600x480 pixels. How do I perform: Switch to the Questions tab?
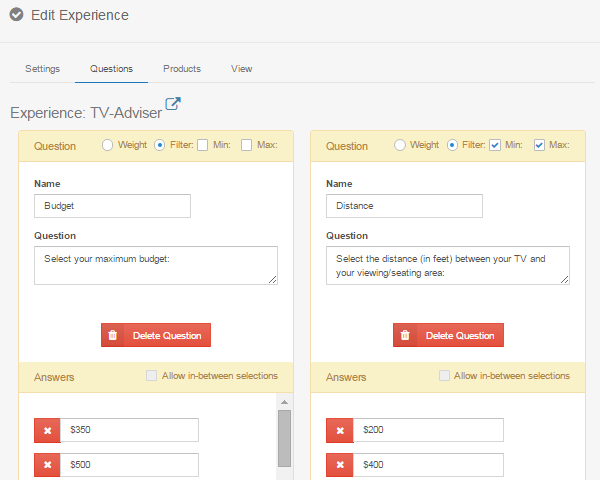click(x=111, y=69)
